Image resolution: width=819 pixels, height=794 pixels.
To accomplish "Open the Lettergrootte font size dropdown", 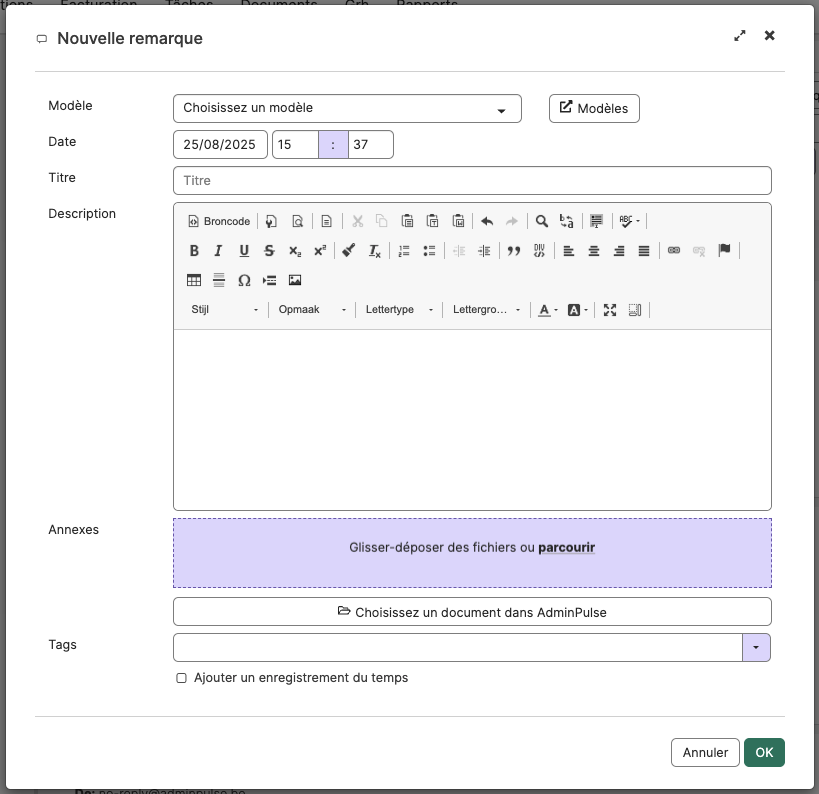I will point(486,309).
